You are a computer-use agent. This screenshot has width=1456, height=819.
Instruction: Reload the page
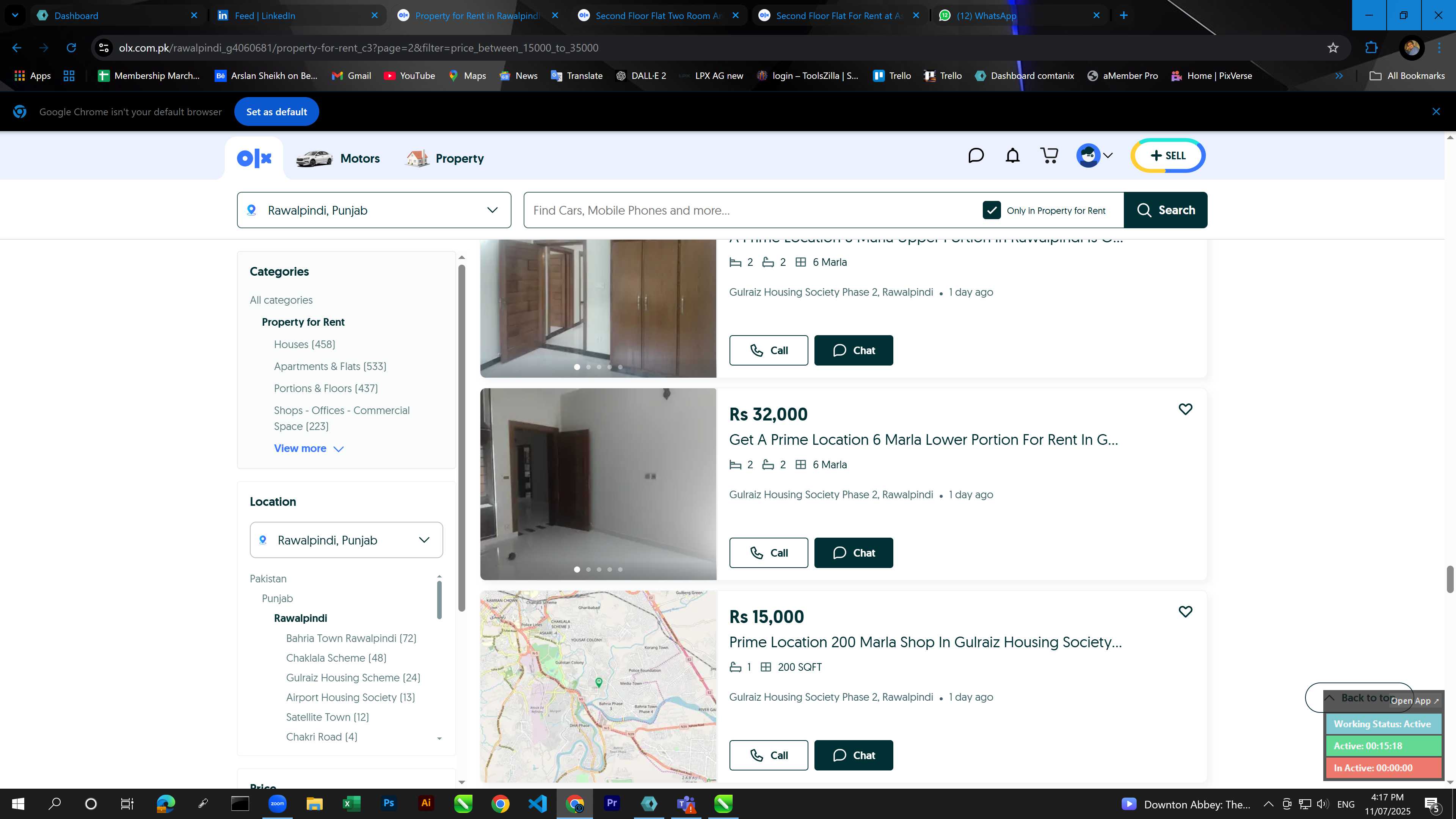71,48
